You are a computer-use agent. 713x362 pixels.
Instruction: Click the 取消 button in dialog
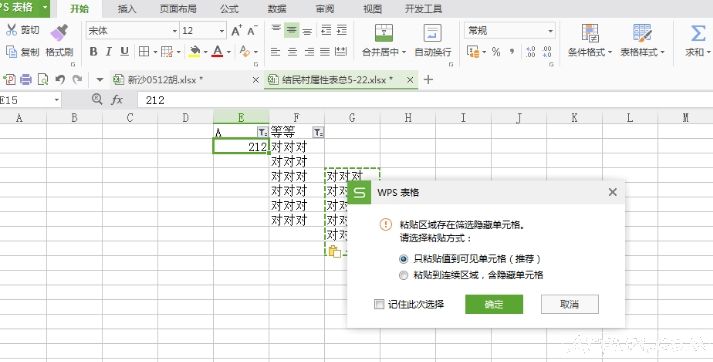pyautogui.click(x=570, y=304)
